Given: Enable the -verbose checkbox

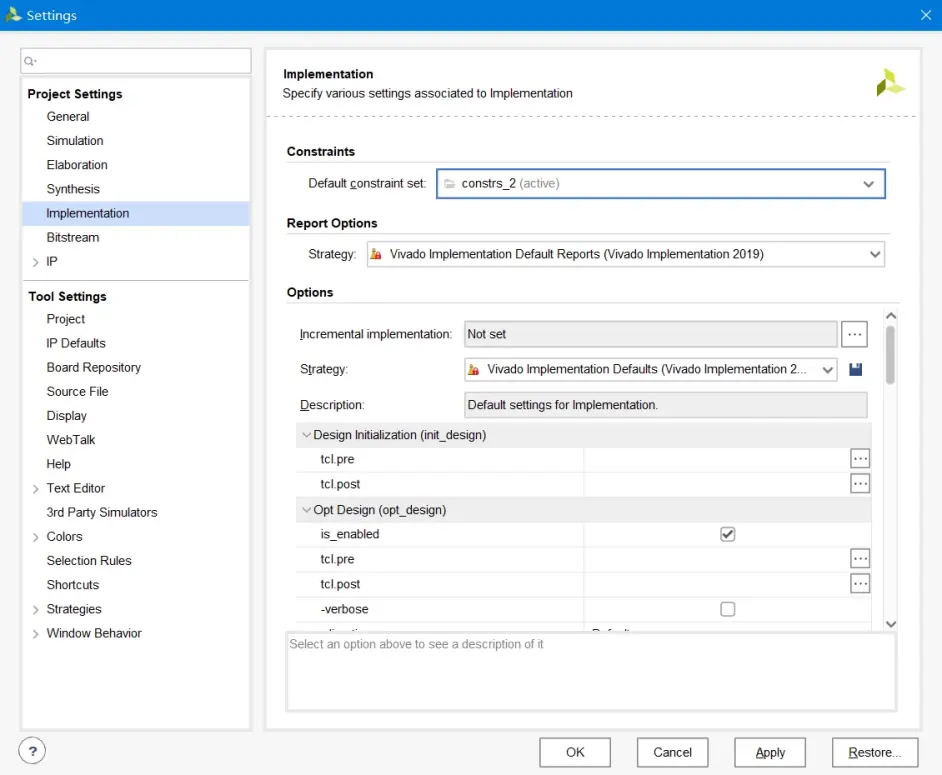Looking at the screenshot, I should (x=728, y=609).
